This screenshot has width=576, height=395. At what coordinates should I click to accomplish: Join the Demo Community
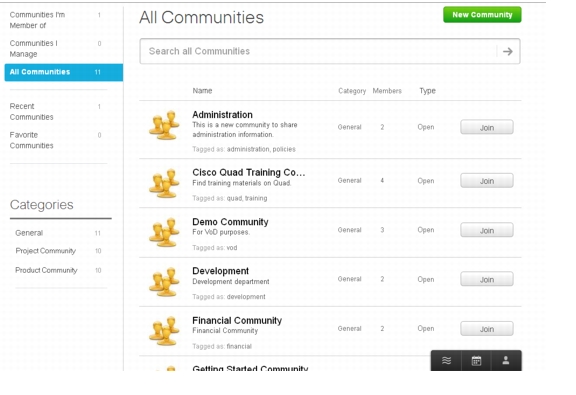click(x=487, y=230)
